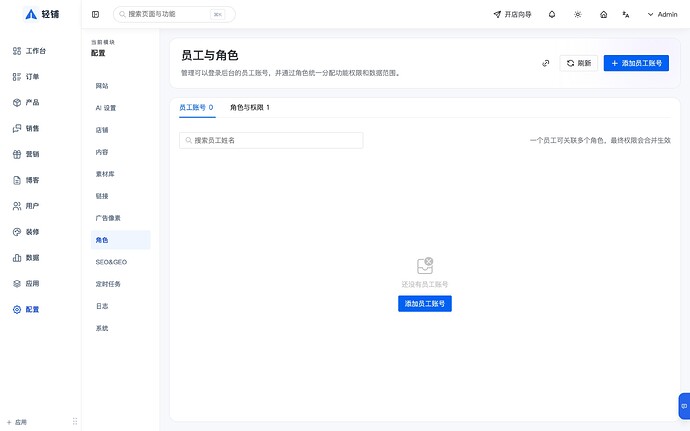690x431 pixels.
Task: Open the floating widget at right edge
Action: (x=684, y=406)
